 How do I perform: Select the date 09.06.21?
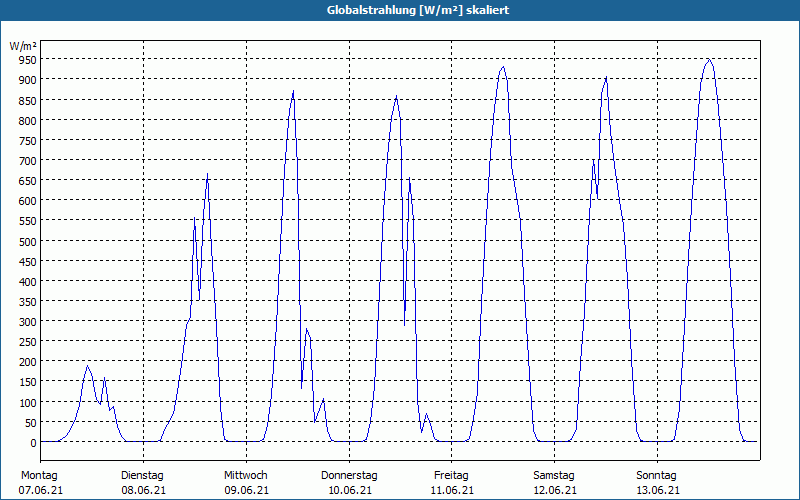pos(246,490)
